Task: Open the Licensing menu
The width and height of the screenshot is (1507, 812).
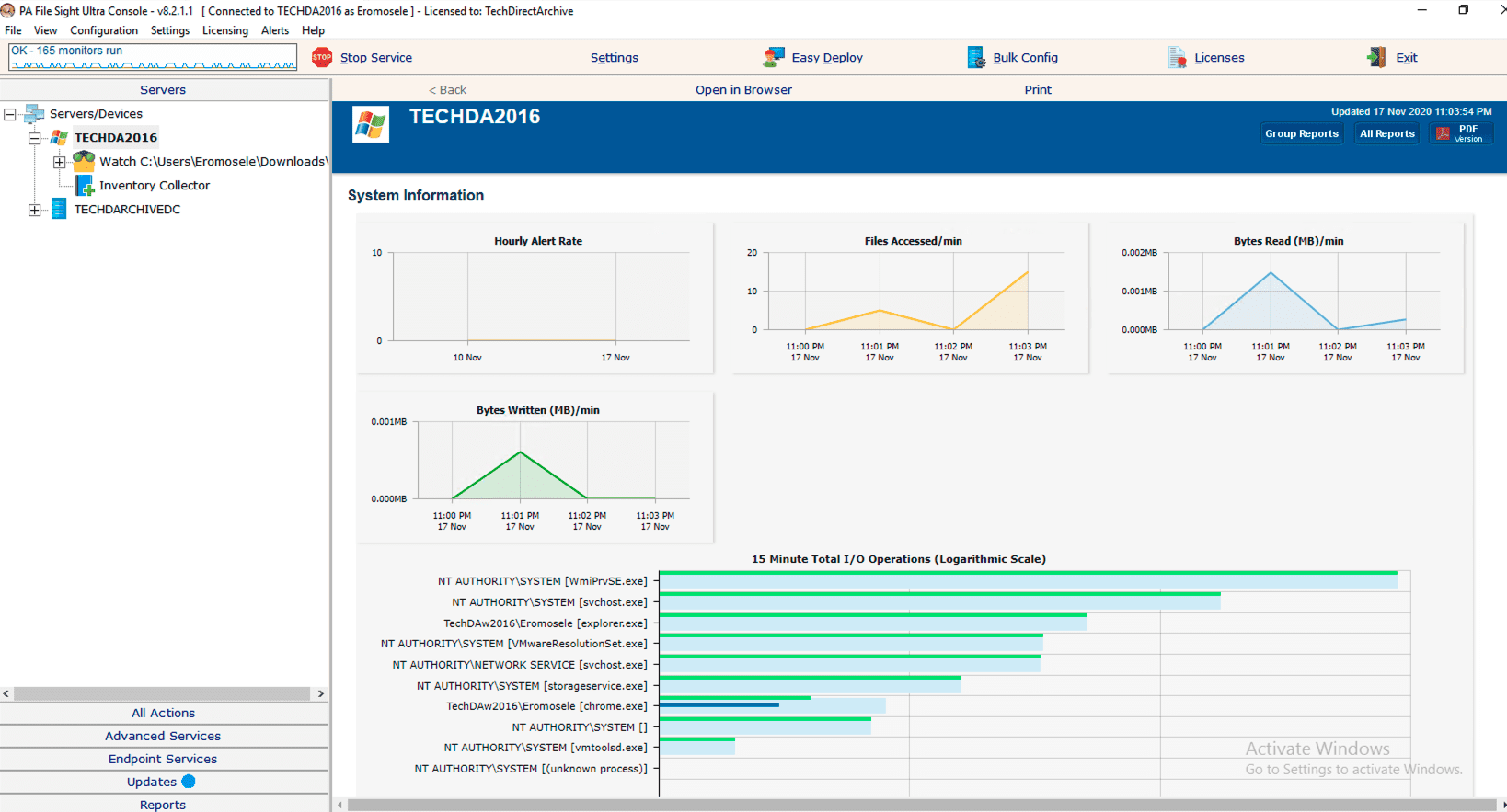Action: point(225,30)
